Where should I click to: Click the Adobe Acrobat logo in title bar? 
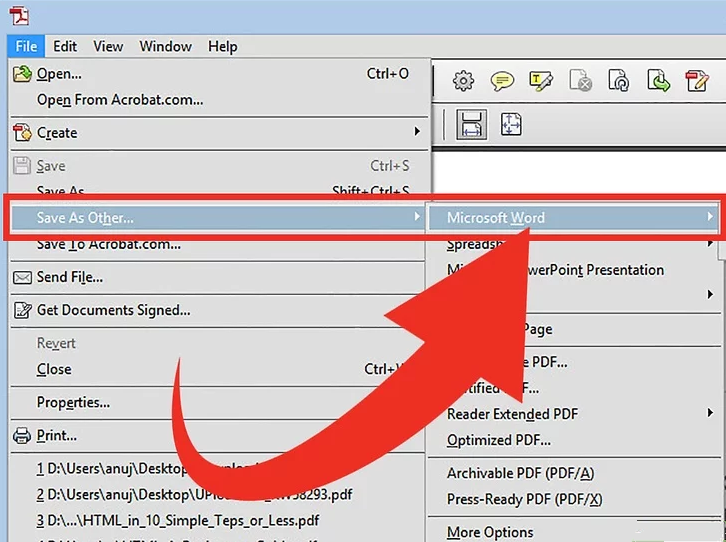tap(19, 15)
